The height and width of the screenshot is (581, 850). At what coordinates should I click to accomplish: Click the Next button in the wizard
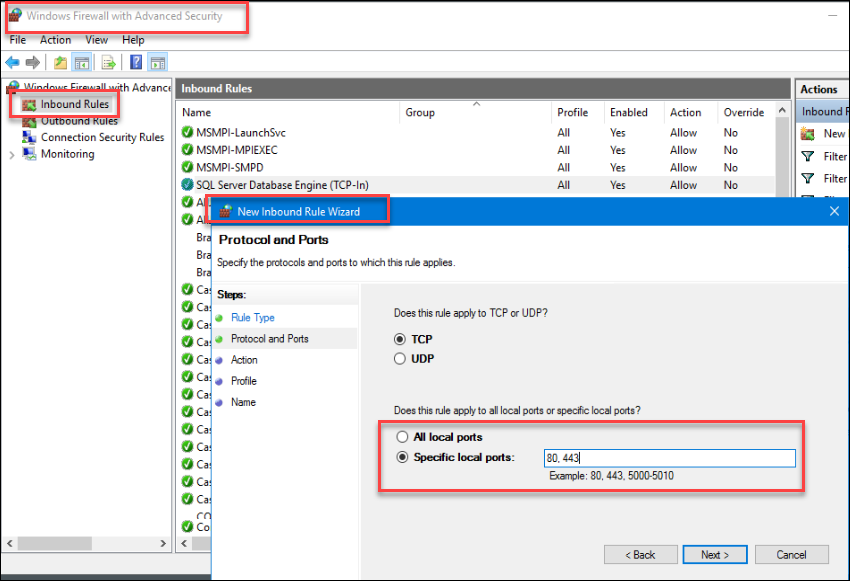pyautogui.click(x=714, y=554)
